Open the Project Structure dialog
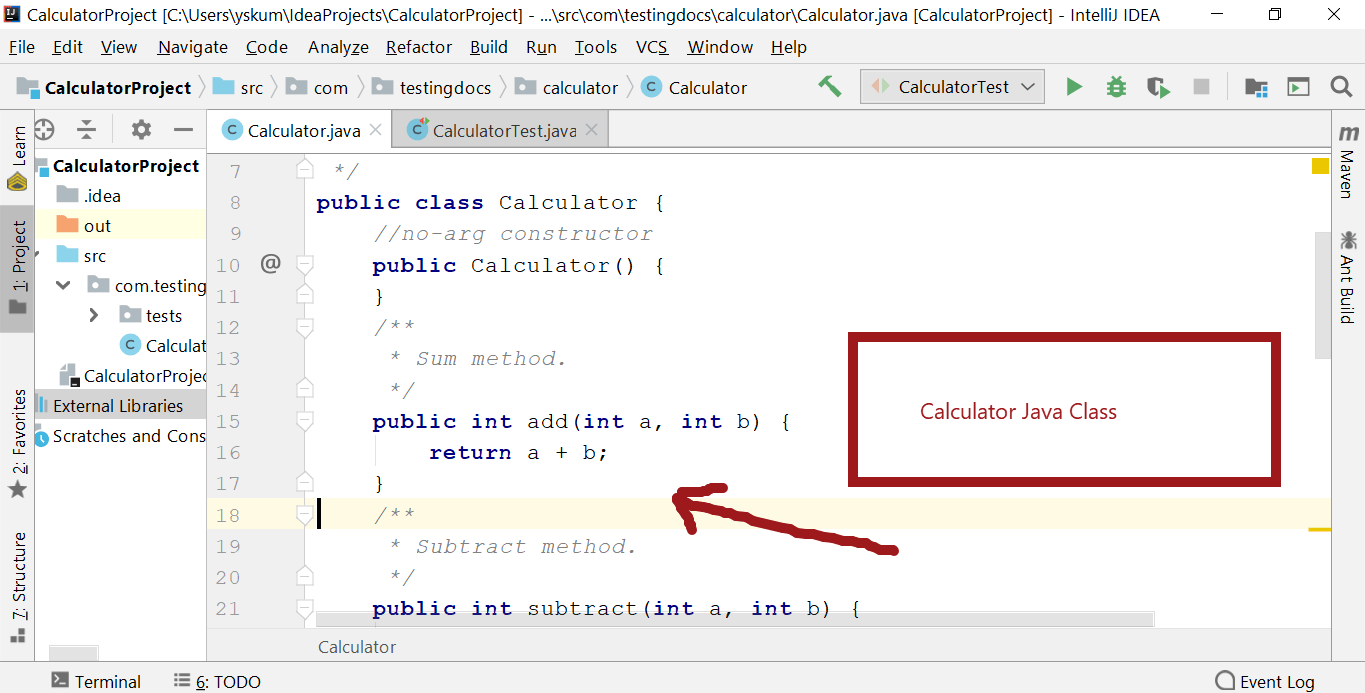 [1255, 87]
